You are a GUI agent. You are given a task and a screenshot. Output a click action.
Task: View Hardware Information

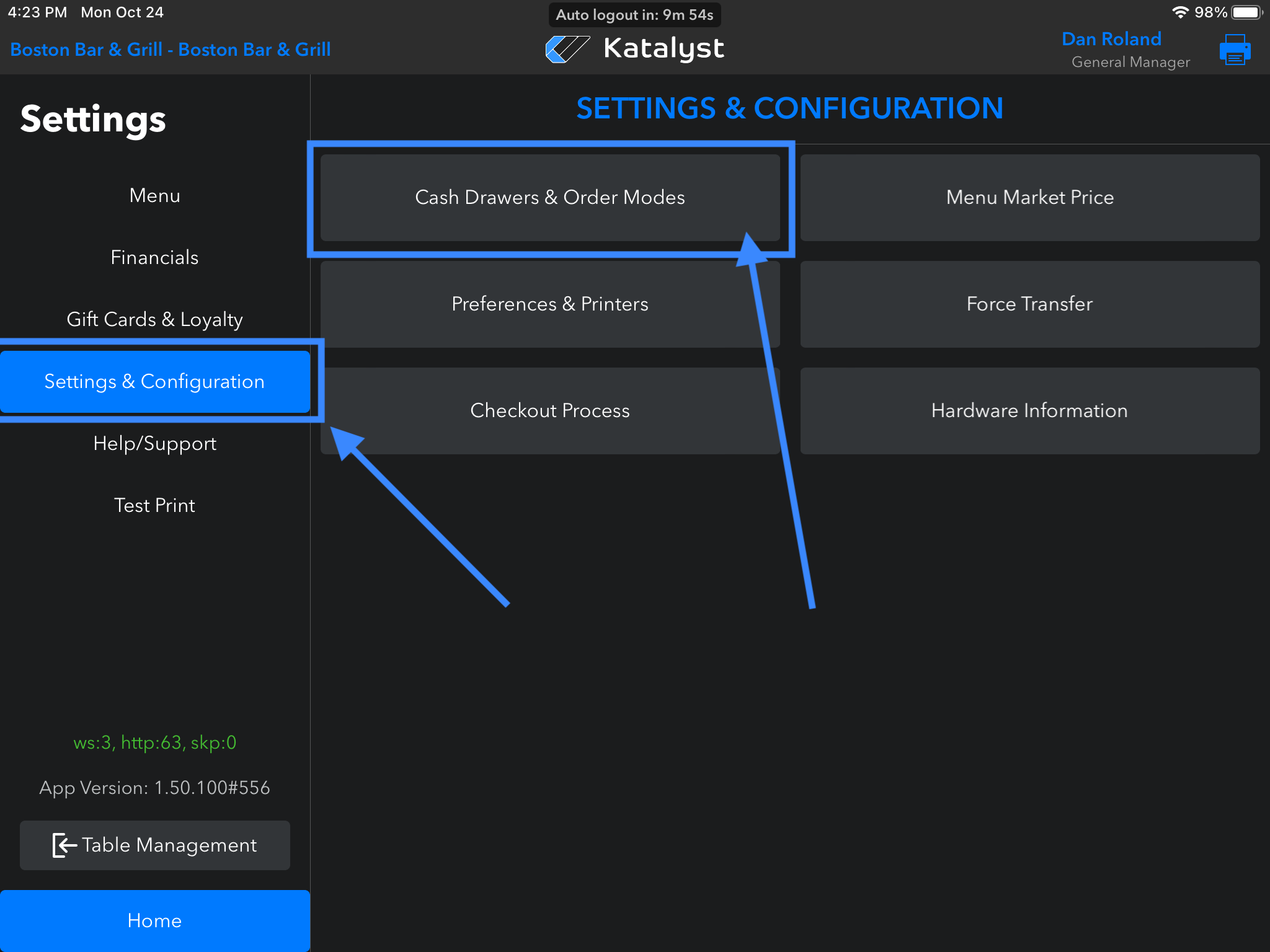click(x=1029, y=411)
